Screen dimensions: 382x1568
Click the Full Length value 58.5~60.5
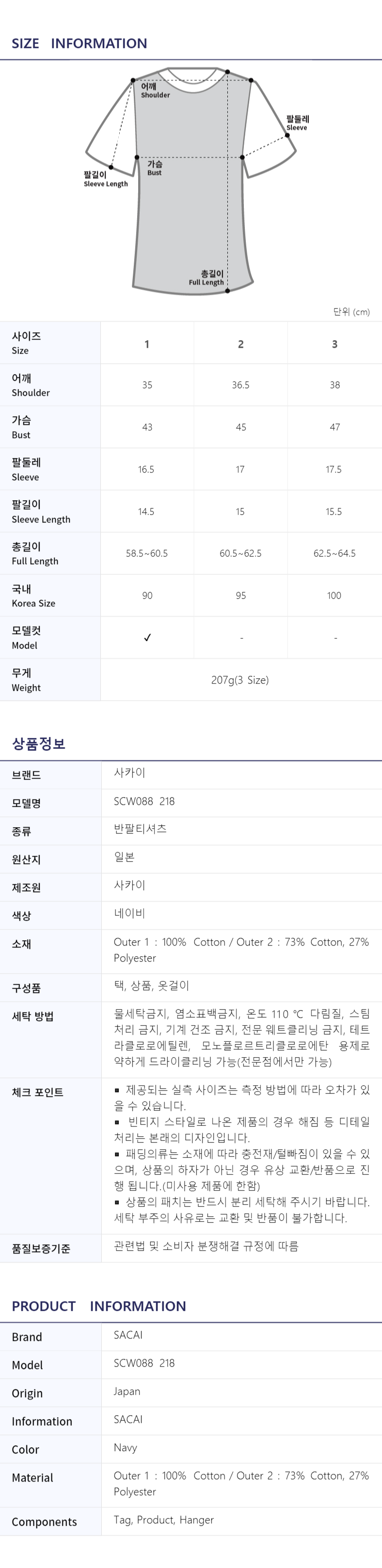[x=146, y=553]
